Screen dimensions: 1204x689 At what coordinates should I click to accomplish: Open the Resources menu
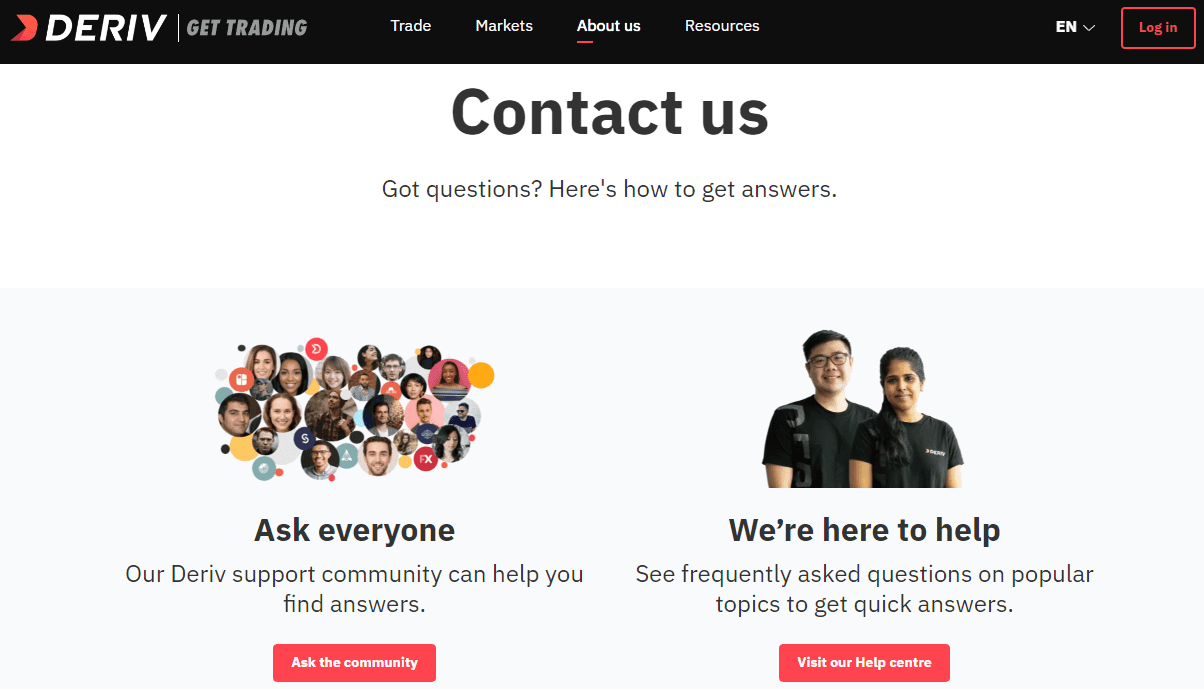722,26
